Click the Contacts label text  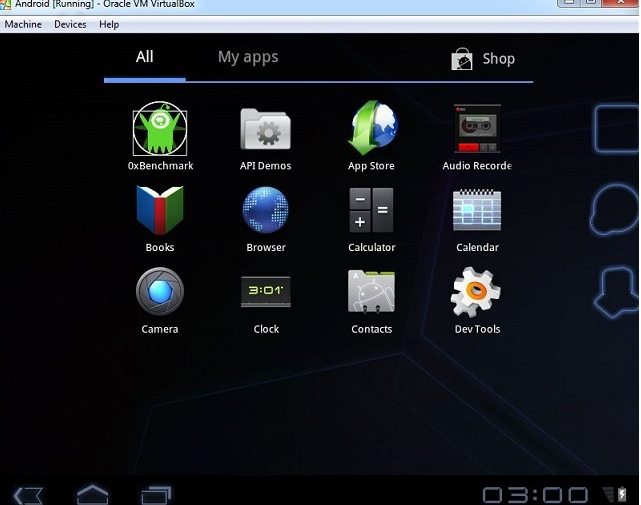[x=372, y=329]
